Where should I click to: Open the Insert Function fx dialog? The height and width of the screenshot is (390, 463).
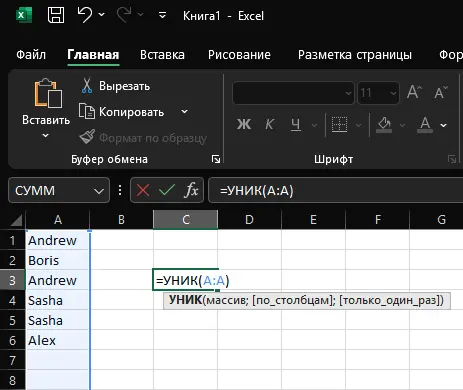[191, 190]
